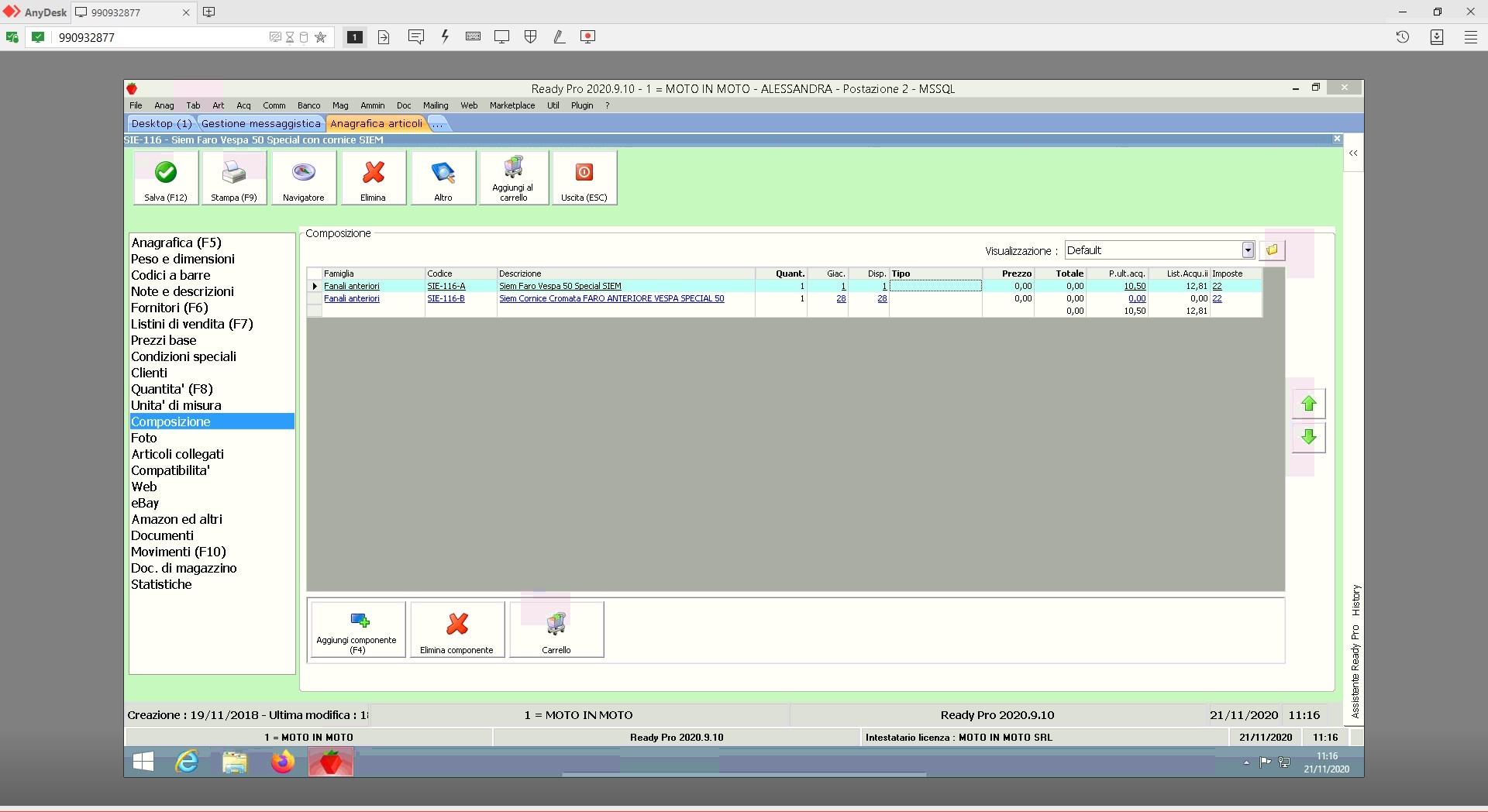Select Articoli collegati section
The image size is (1488, 812).
tap(177, 454)
